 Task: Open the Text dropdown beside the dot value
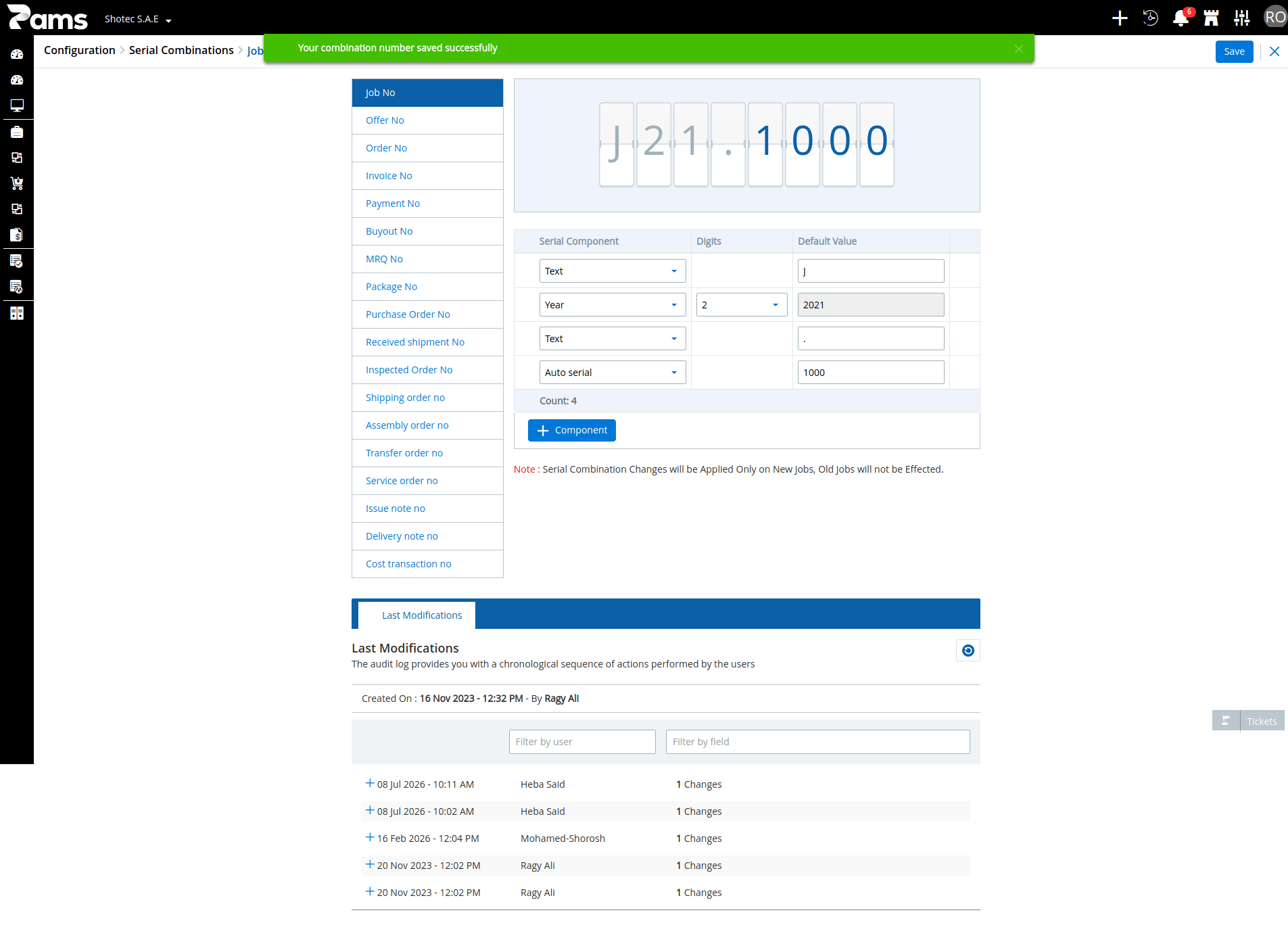pos(613,339)
